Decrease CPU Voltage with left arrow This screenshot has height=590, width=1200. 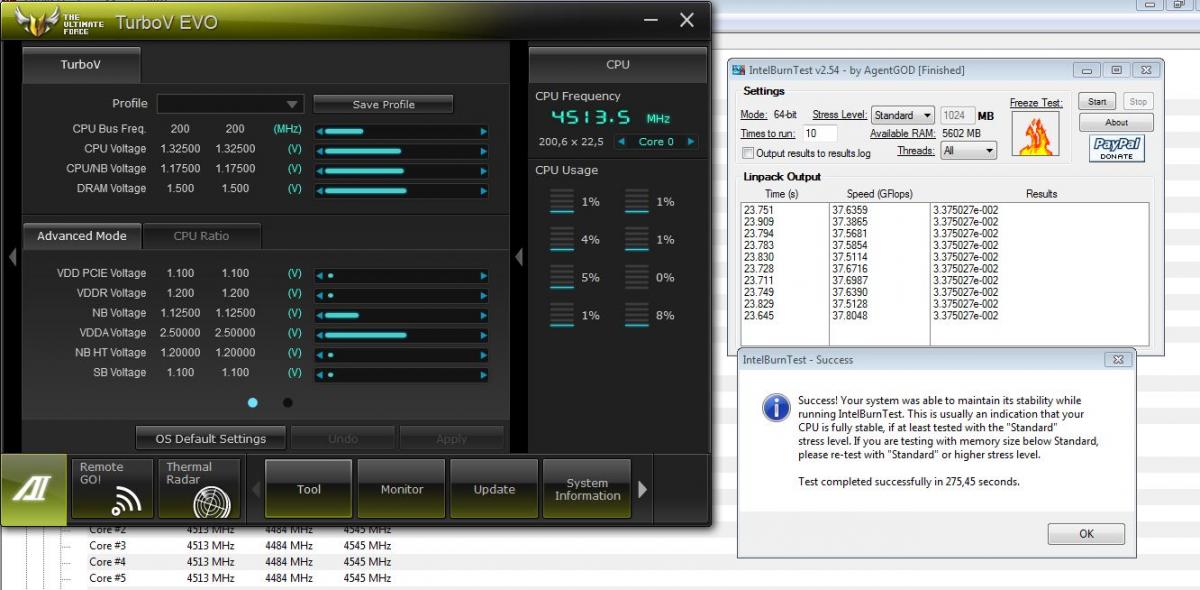pos(320,151)
